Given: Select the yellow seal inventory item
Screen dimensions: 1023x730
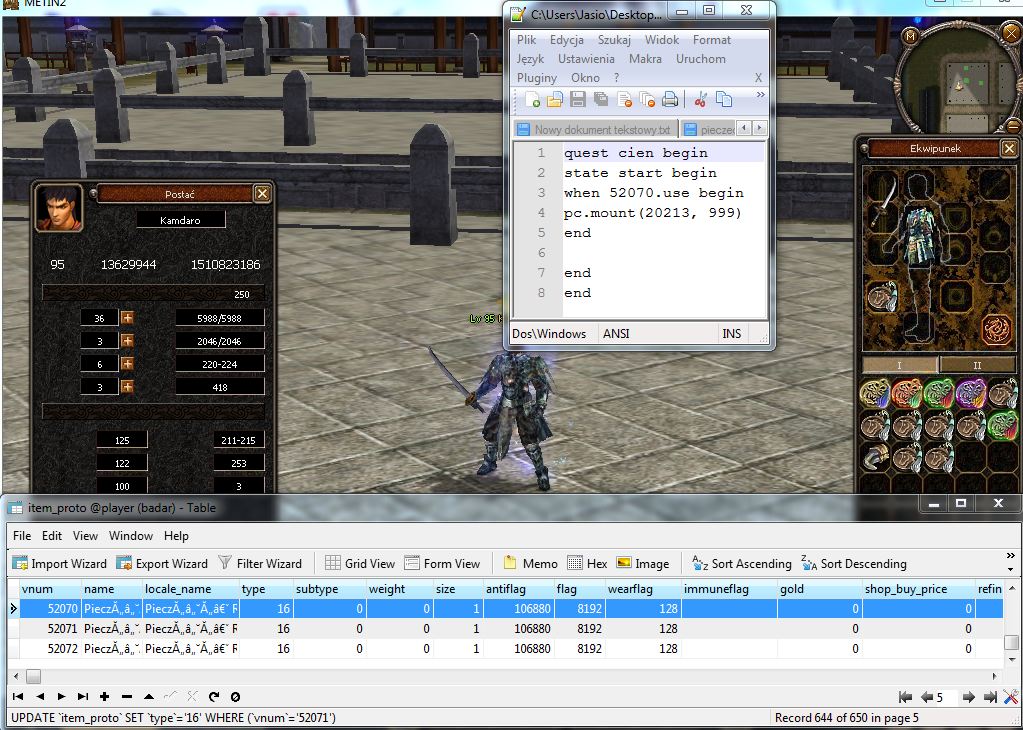Looking at the screenshot, I should (875, 394).
